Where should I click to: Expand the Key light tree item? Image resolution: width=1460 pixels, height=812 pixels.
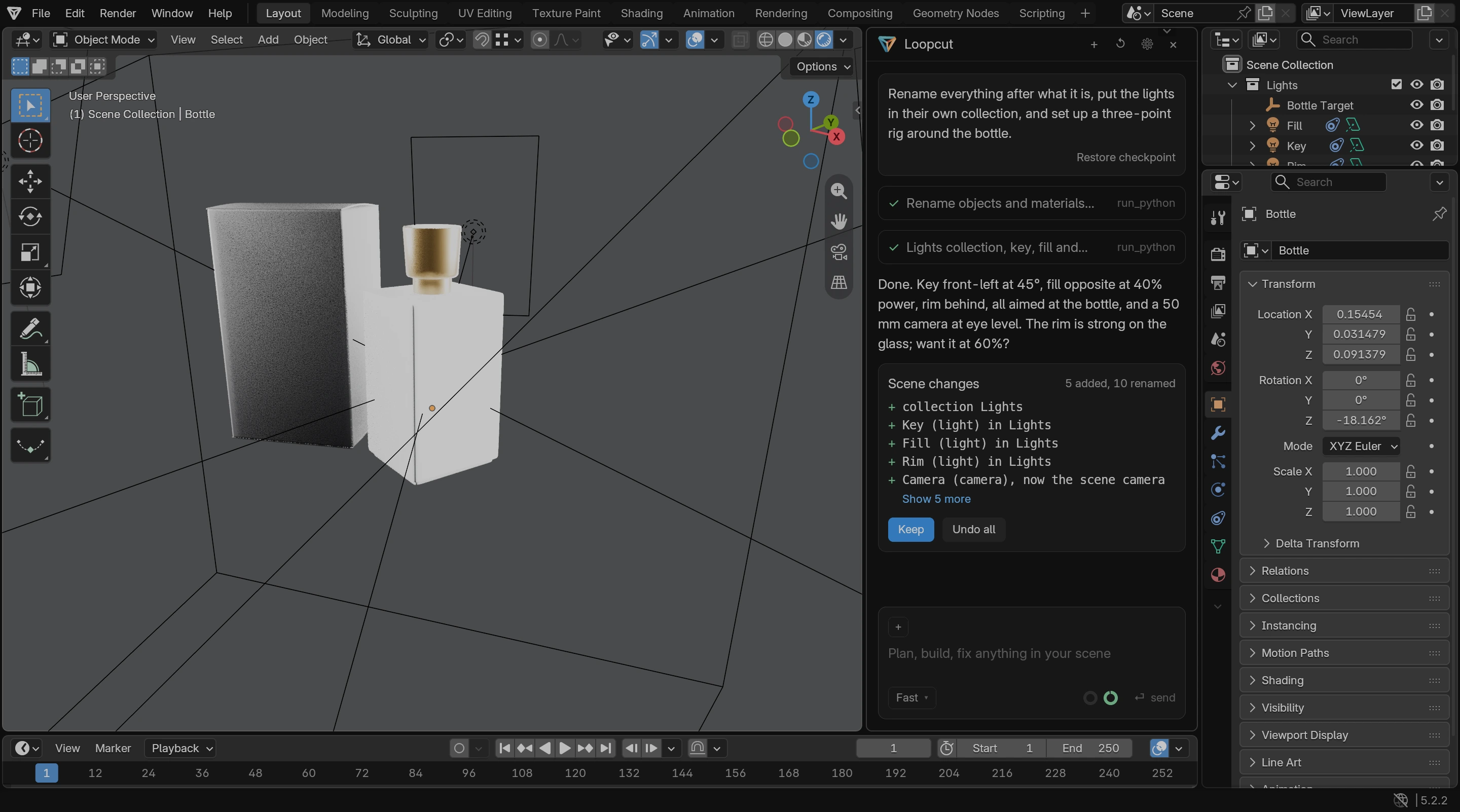1253,145
